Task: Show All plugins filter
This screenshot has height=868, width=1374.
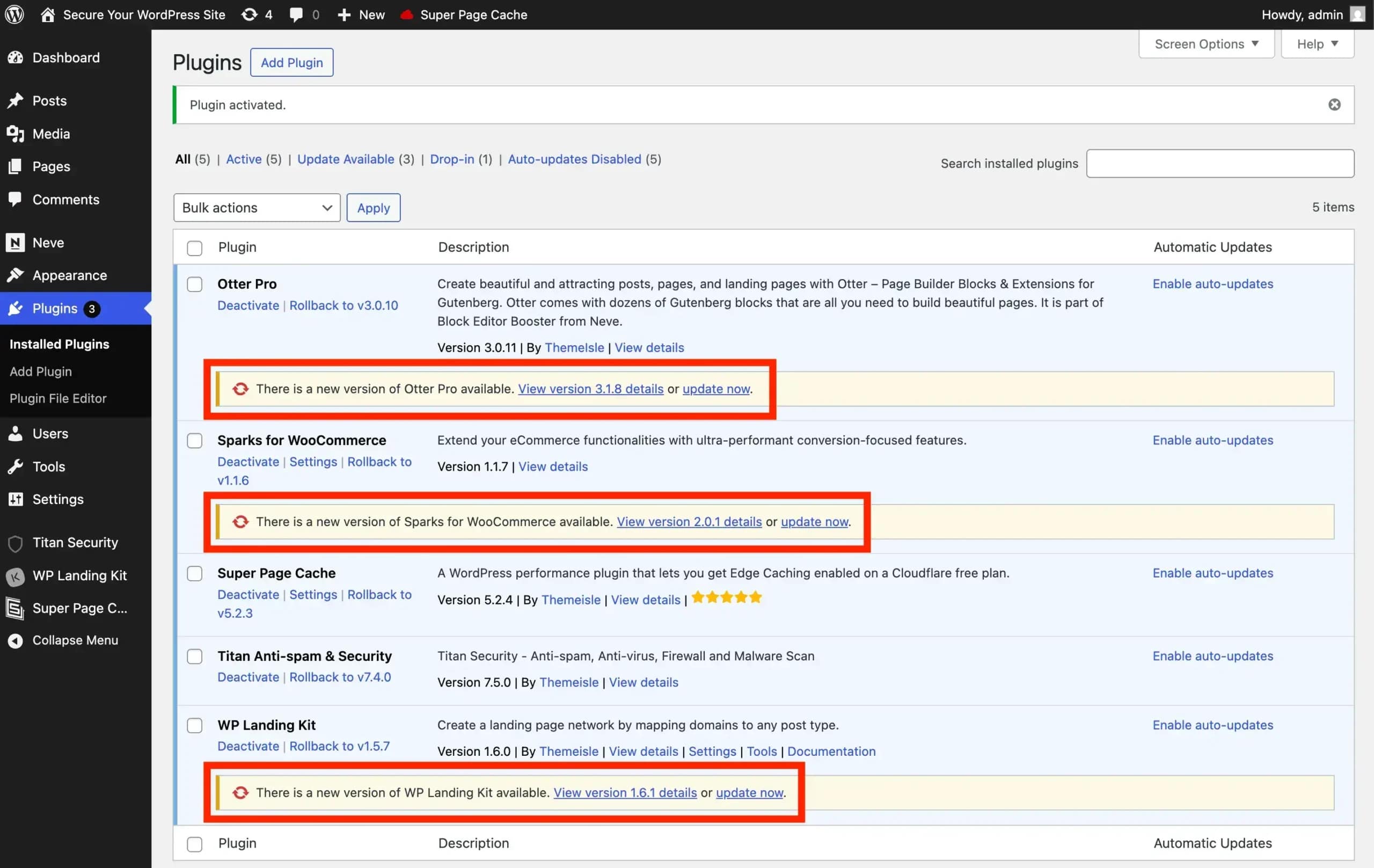Action: [x=182, y=159]
